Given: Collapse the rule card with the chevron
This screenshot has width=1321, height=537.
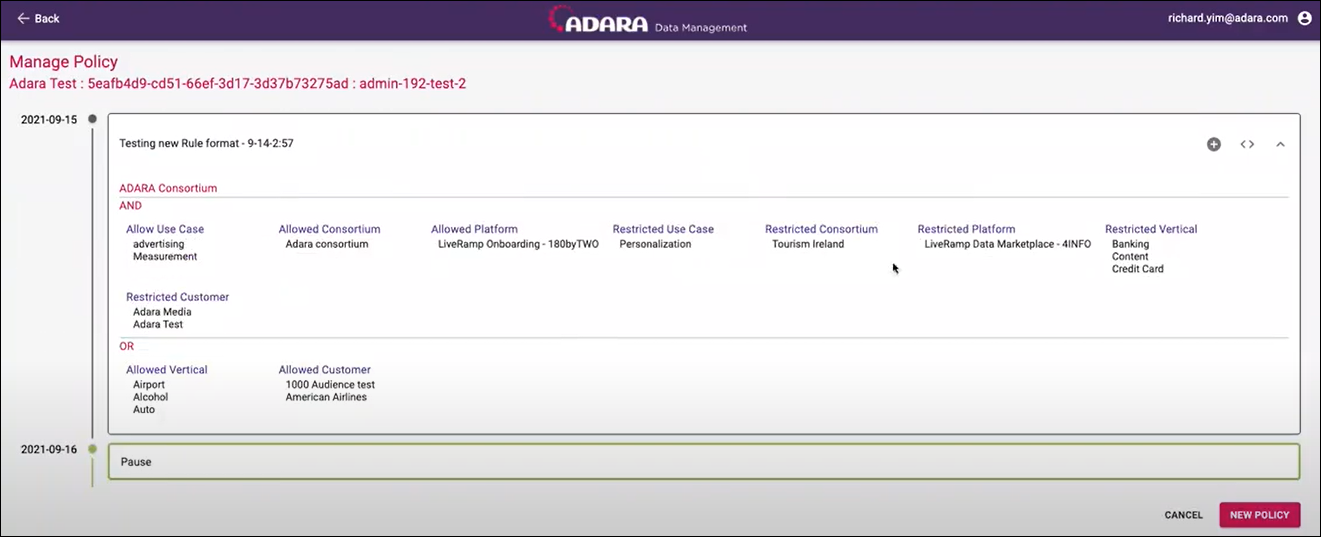Looking at the screenshot, I should [x=1280, y=144].
